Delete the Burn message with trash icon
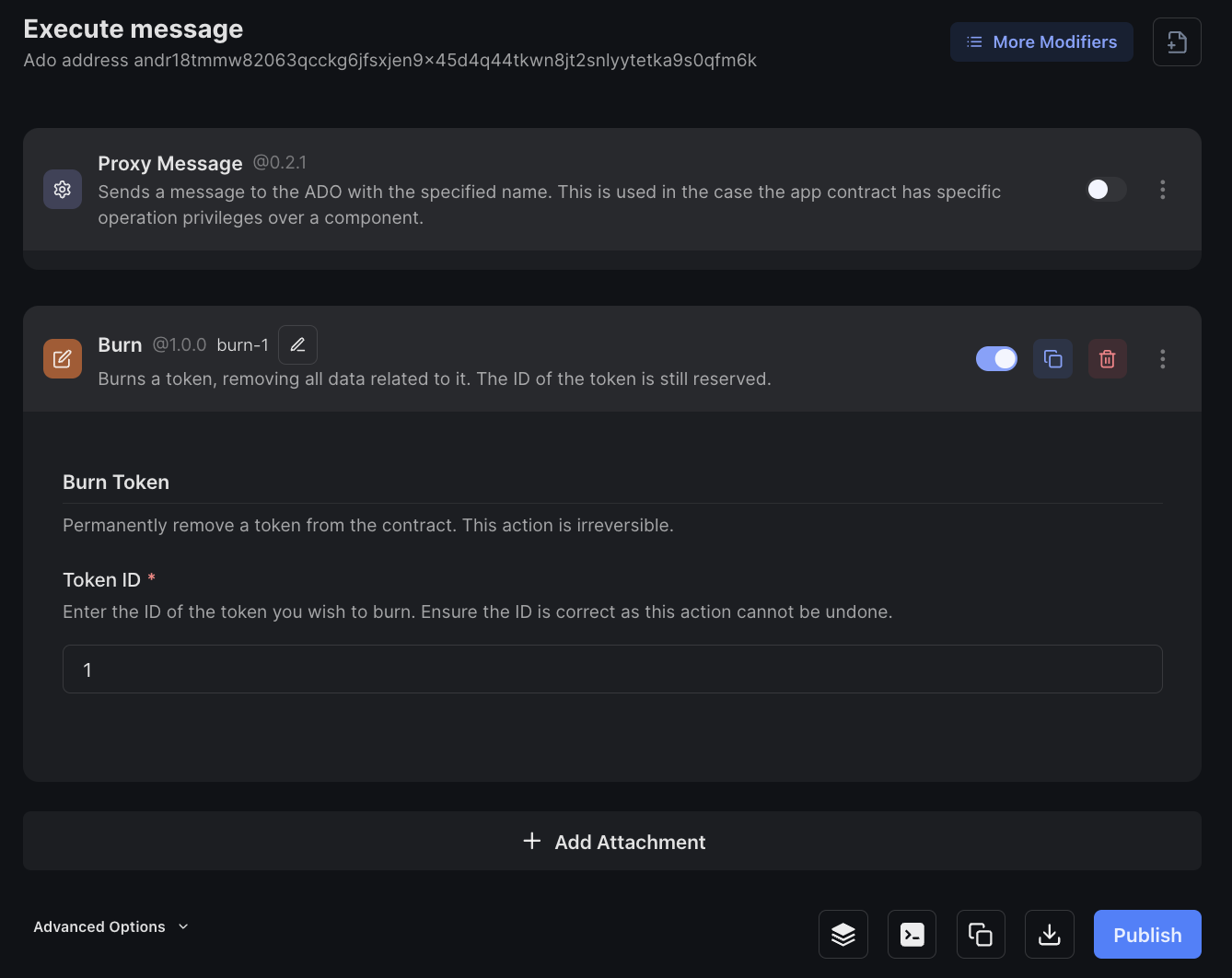 click(x=1107, y=359)
